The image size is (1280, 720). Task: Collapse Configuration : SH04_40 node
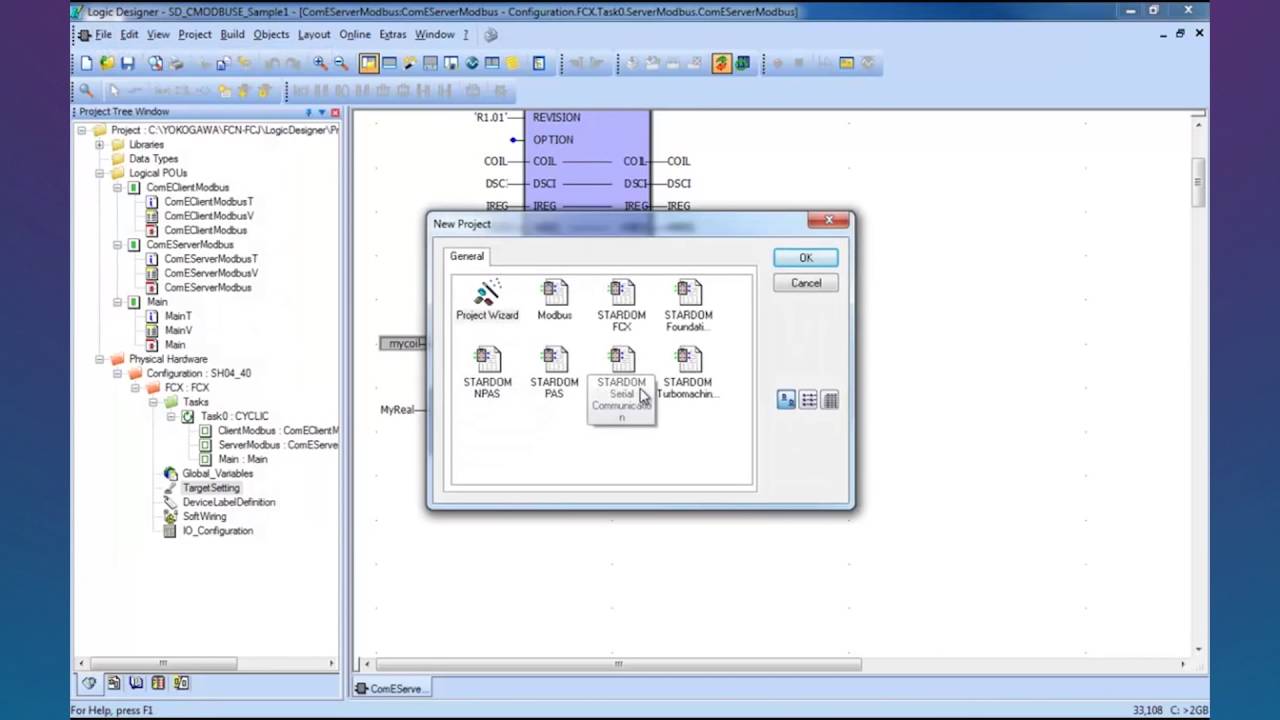coord(117,373)
